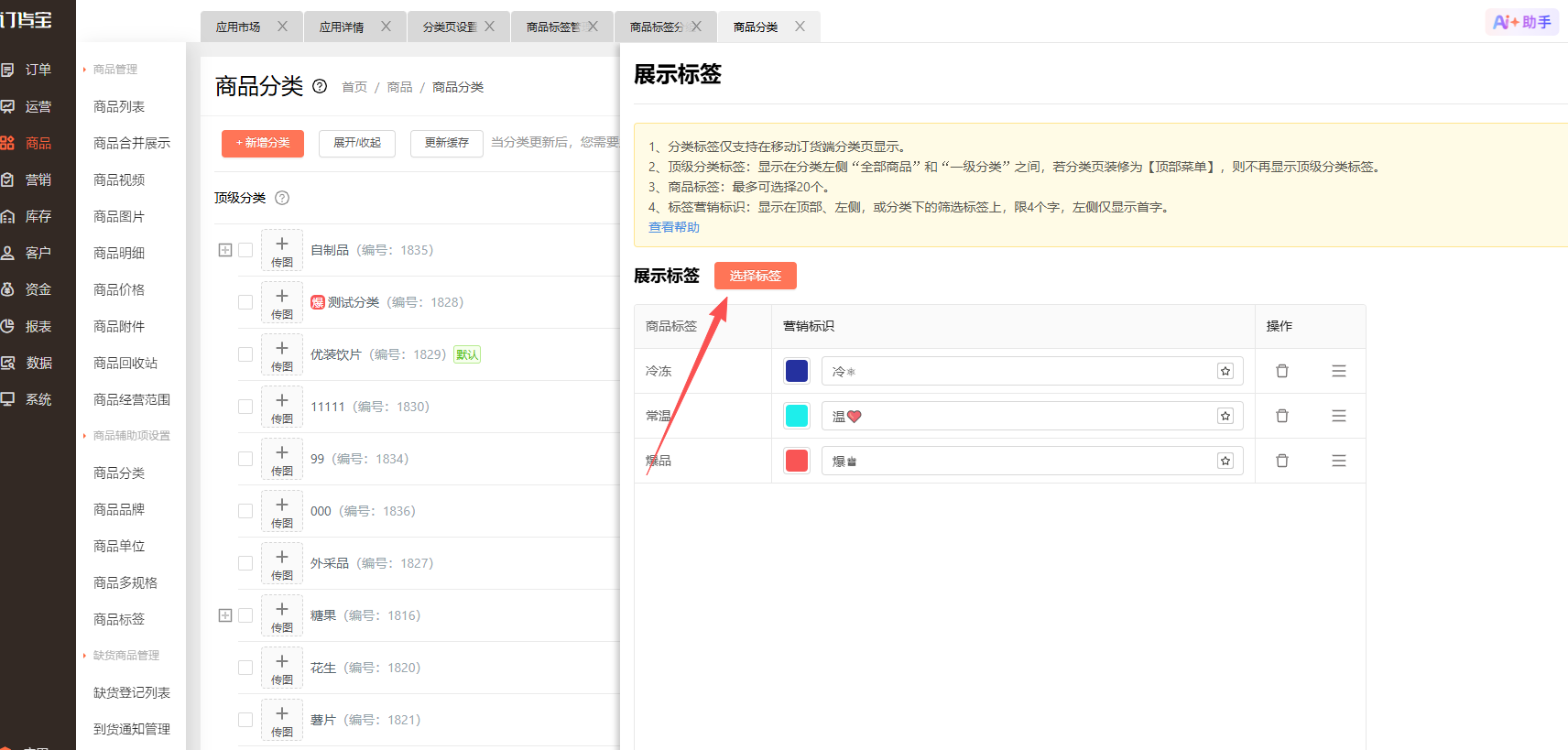Viewport: 1568px width, 750px height.
Task: Check the box for 自制品 category
Action: [245, 250]
